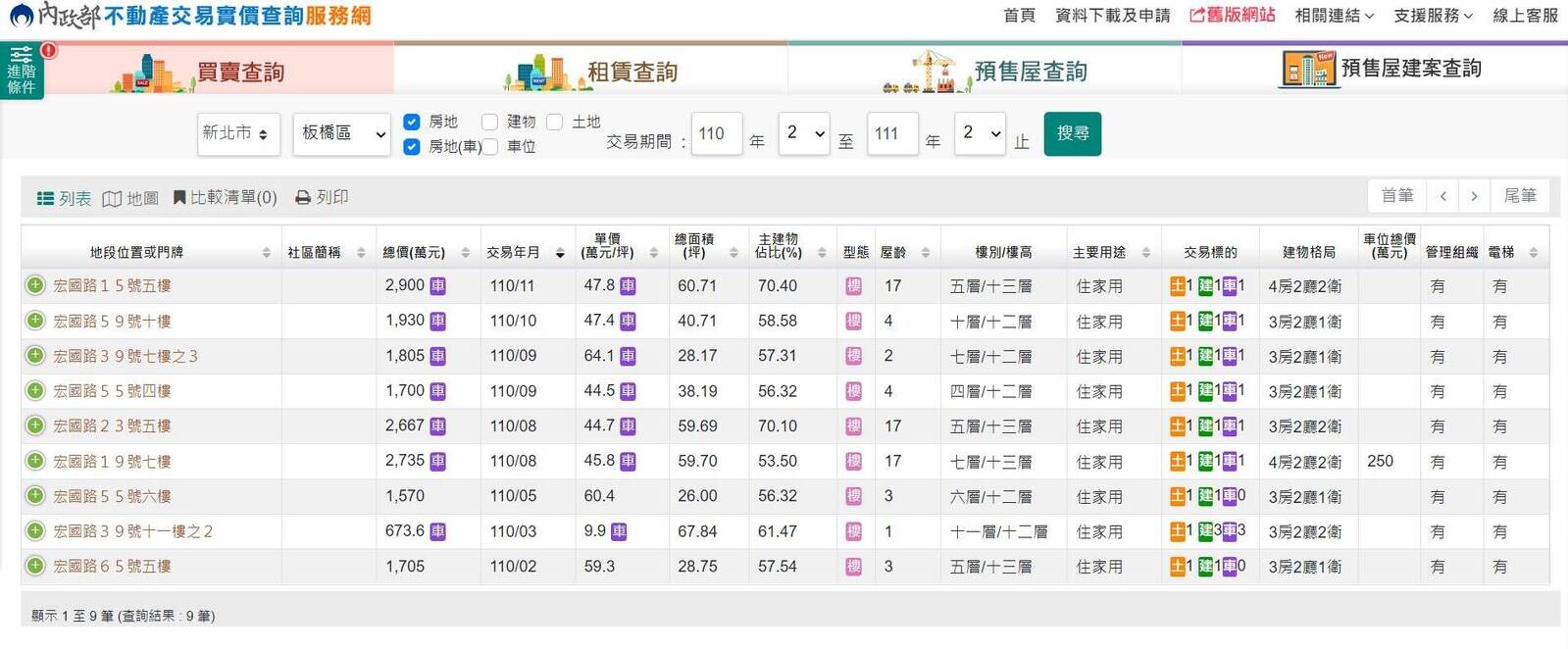Open the 宏國路39號十一樓之2 address link
This screenshot has height=649, width=1568.
[132, 531]
